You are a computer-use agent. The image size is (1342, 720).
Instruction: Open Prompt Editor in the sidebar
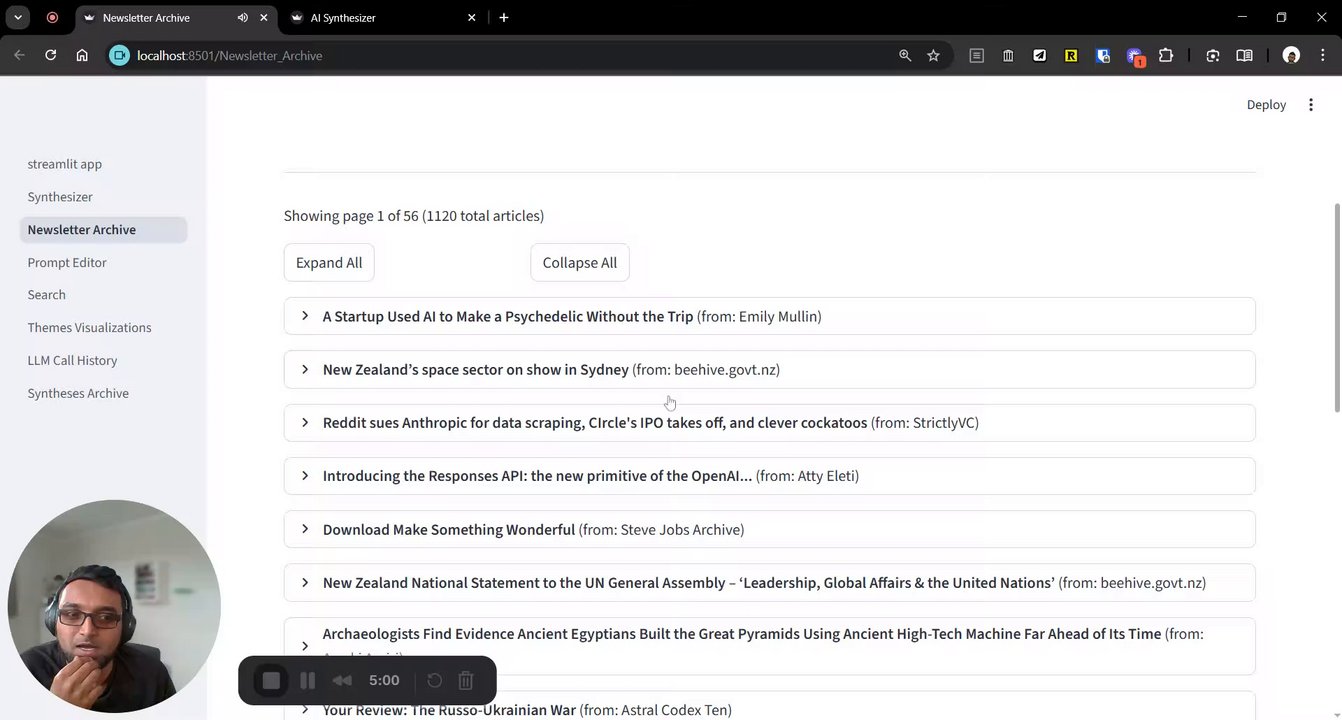click(x=67, y=262)
